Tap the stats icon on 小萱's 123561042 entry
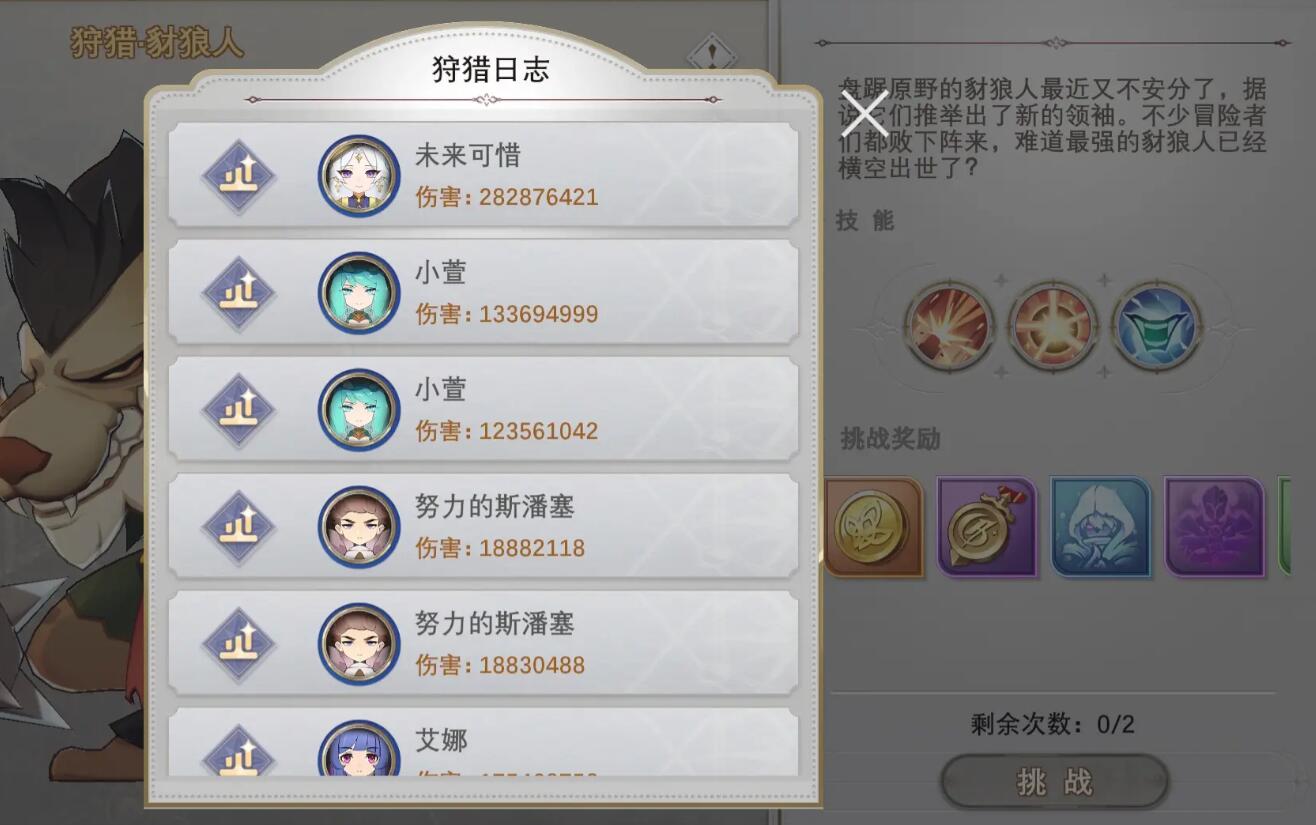 pos(239,411)
